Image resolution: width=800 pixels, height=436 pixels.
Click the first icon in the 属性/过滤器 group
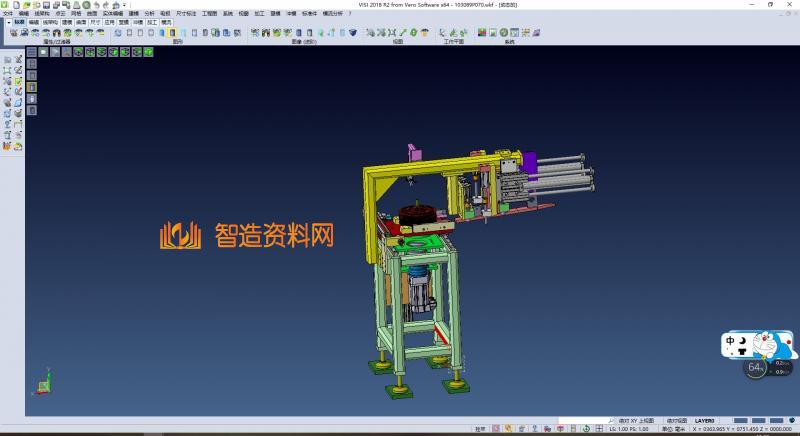coord(13,33)
